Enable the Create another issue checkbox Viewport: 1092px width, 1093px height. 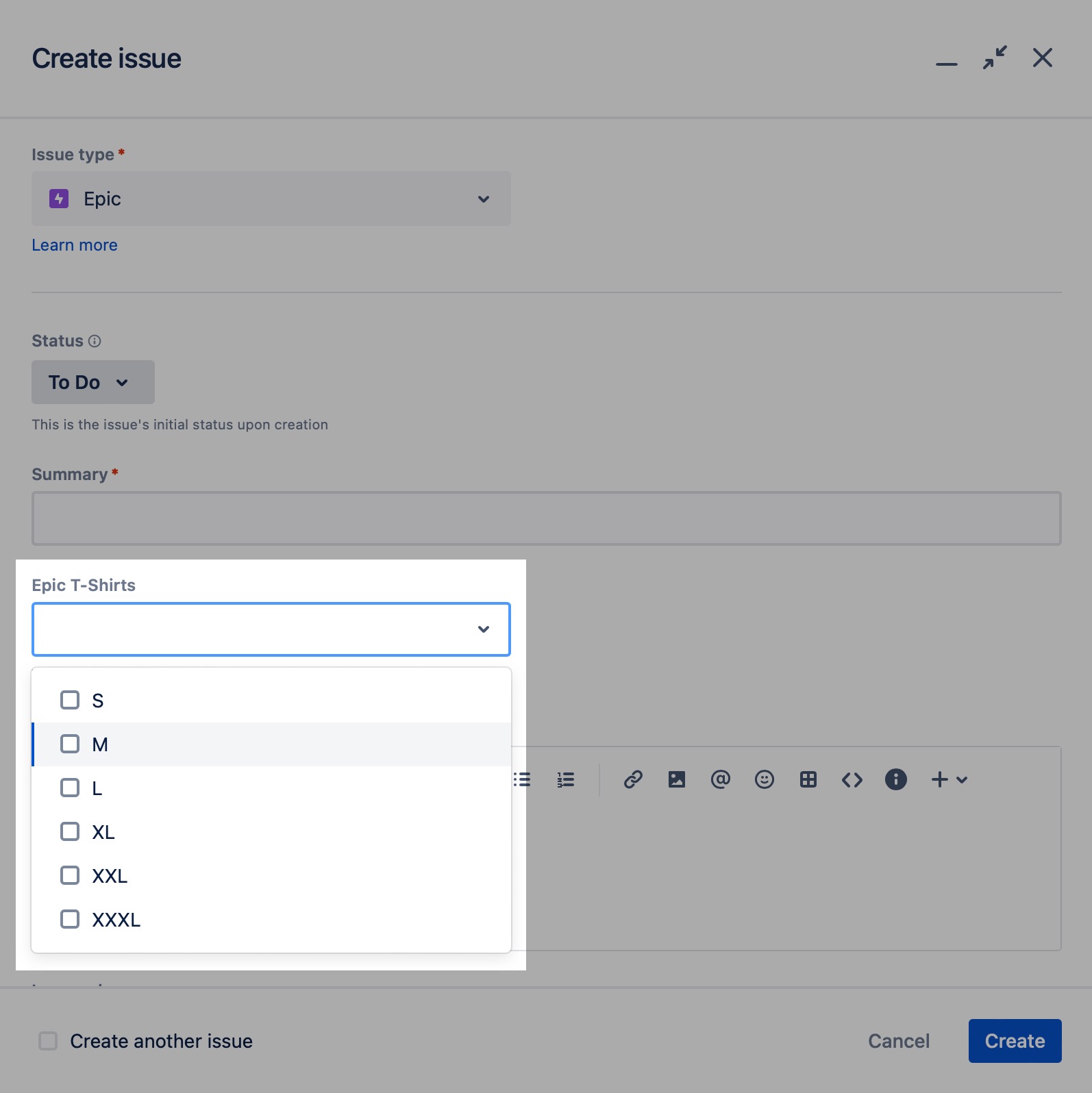coord(48,1041)
